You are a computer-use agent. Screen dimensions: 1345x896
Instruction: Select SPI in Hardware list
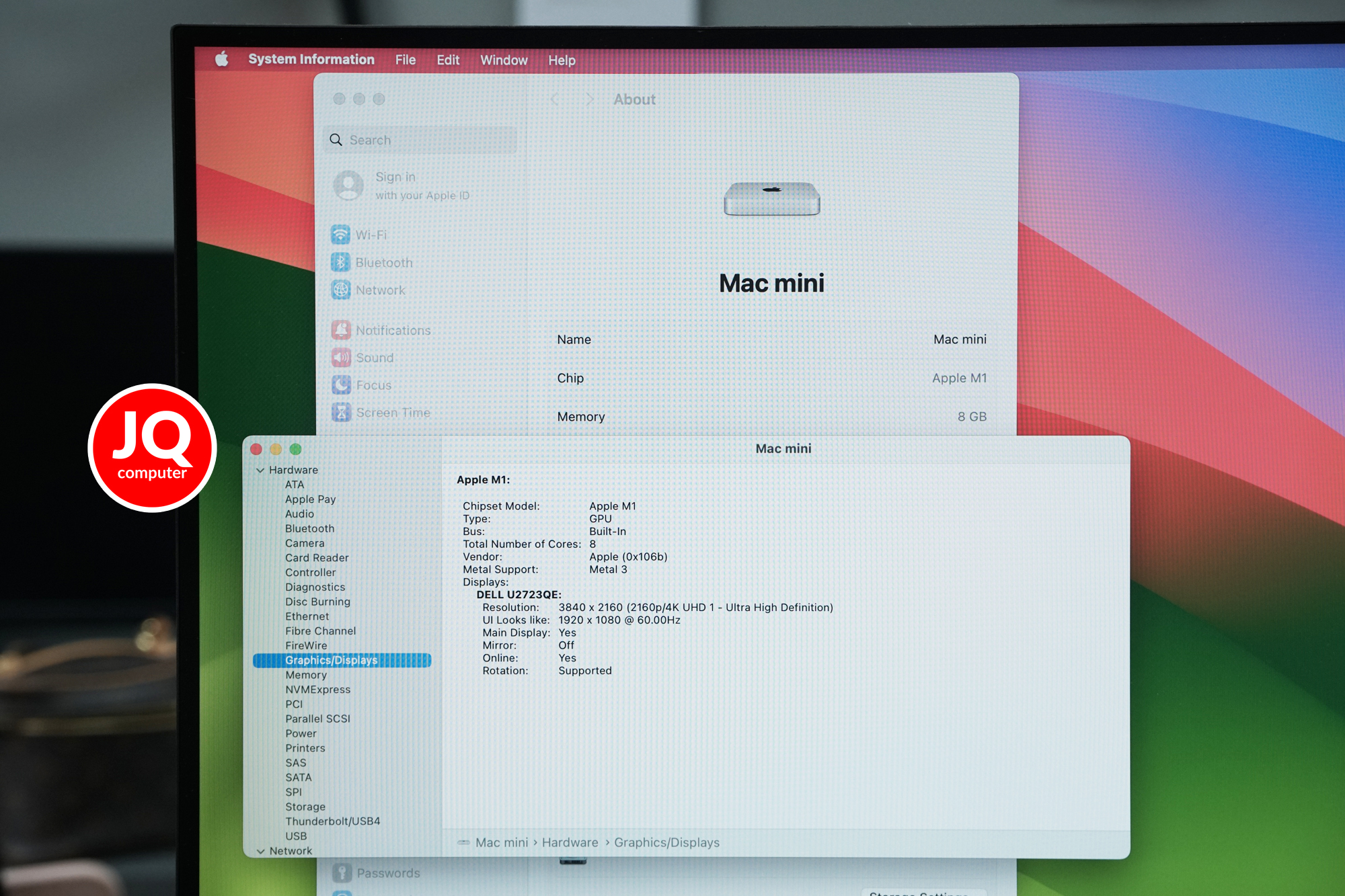tap(293, 792)
